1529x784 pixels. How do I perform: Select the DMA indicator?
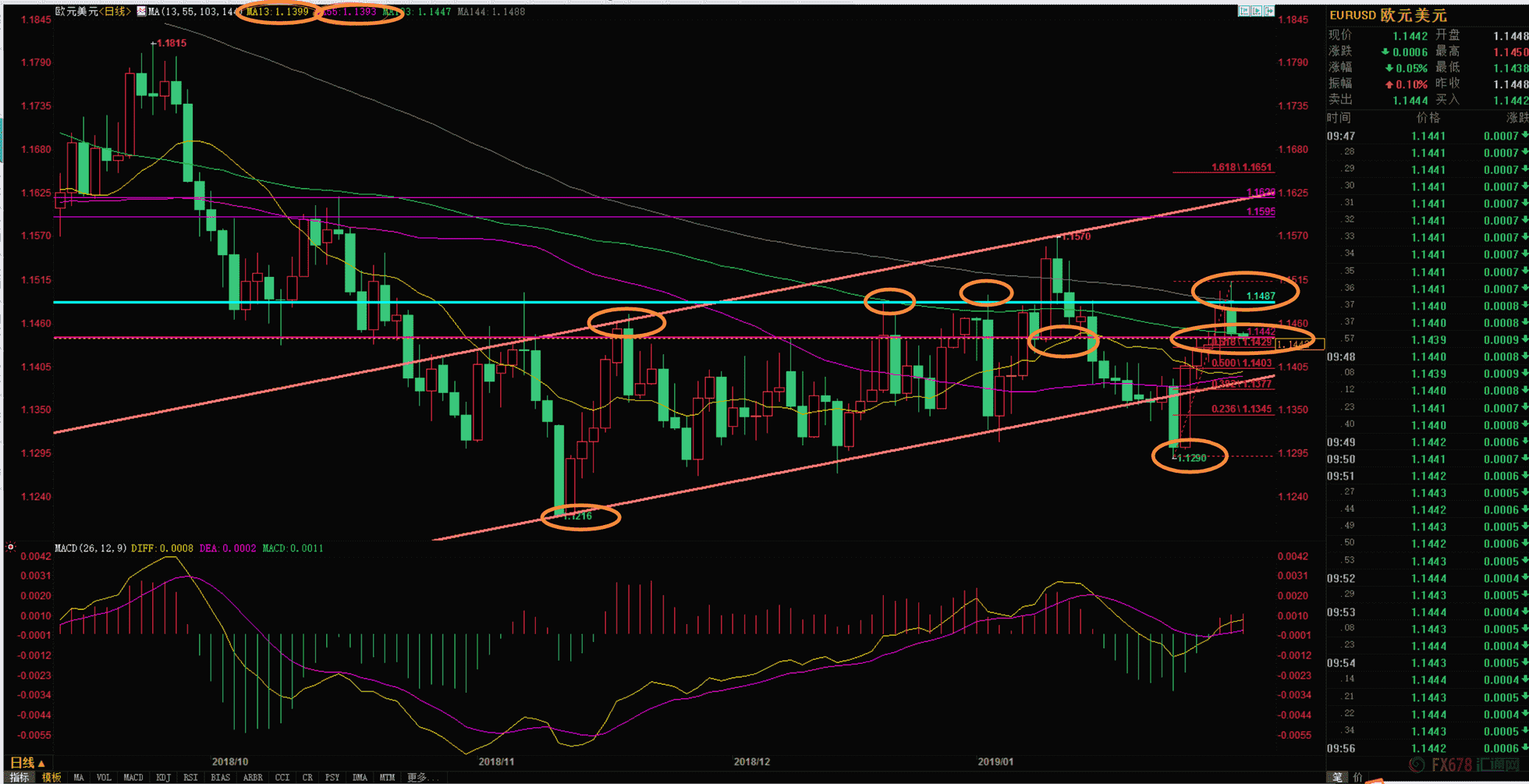click(x=360, y=778)
